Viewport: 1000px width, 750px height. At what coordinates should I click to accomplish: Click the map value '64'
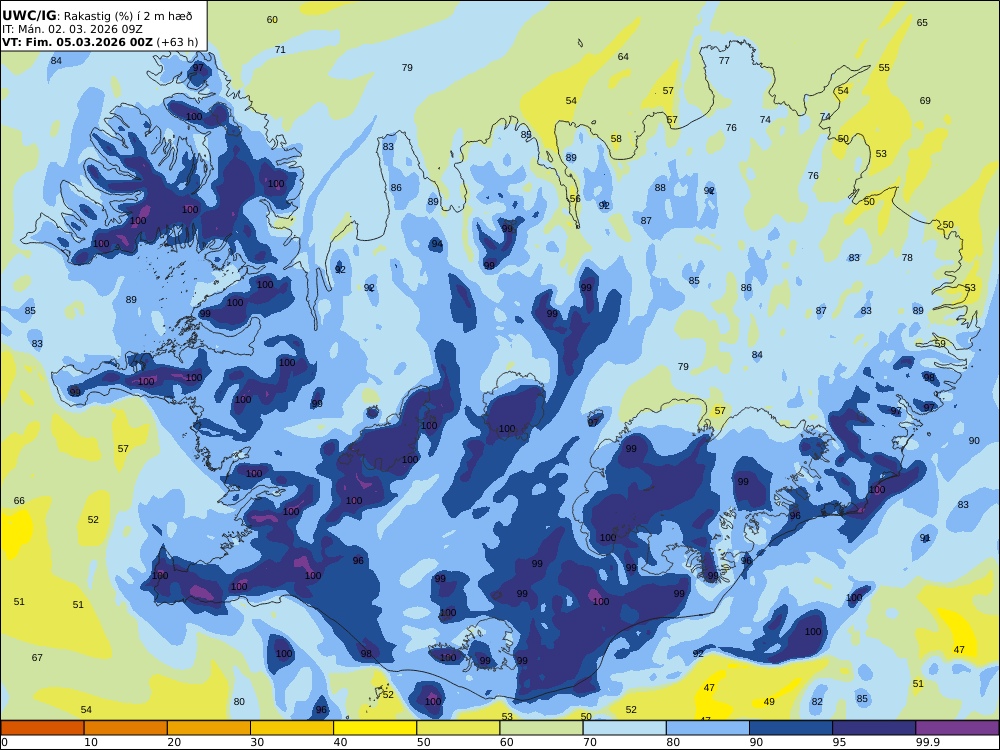coord(623,57)
